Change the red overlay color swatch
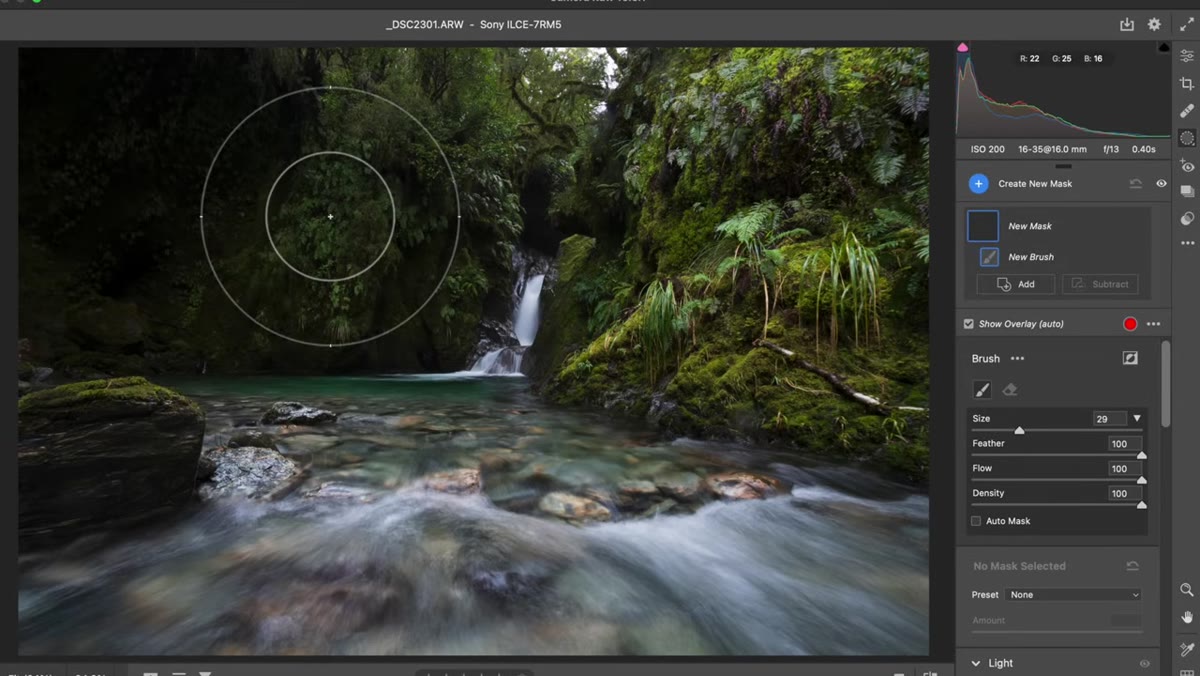 coord(1130,324)
